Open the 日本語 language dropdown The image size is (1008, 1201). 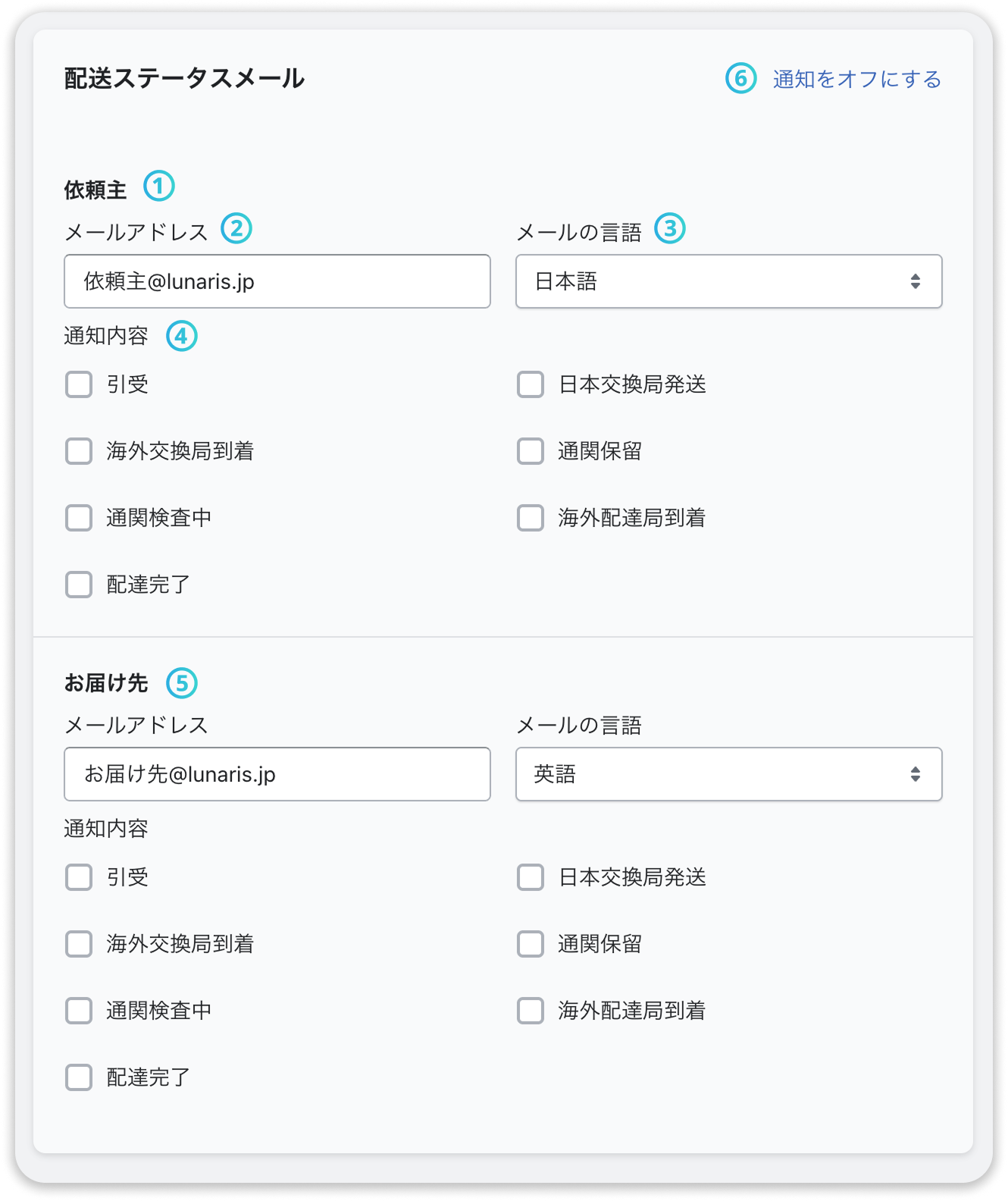click(x=728, y=281)
